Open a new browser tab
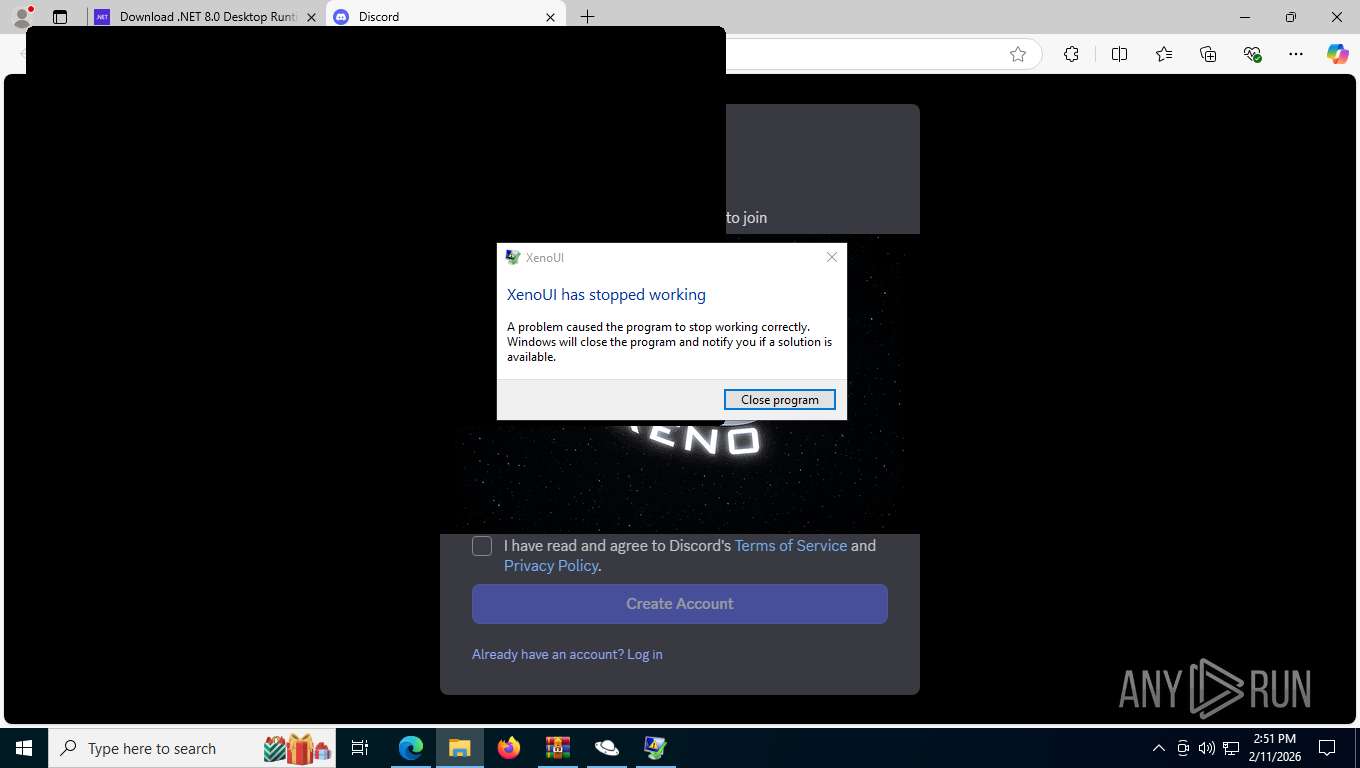 [587, 17]
